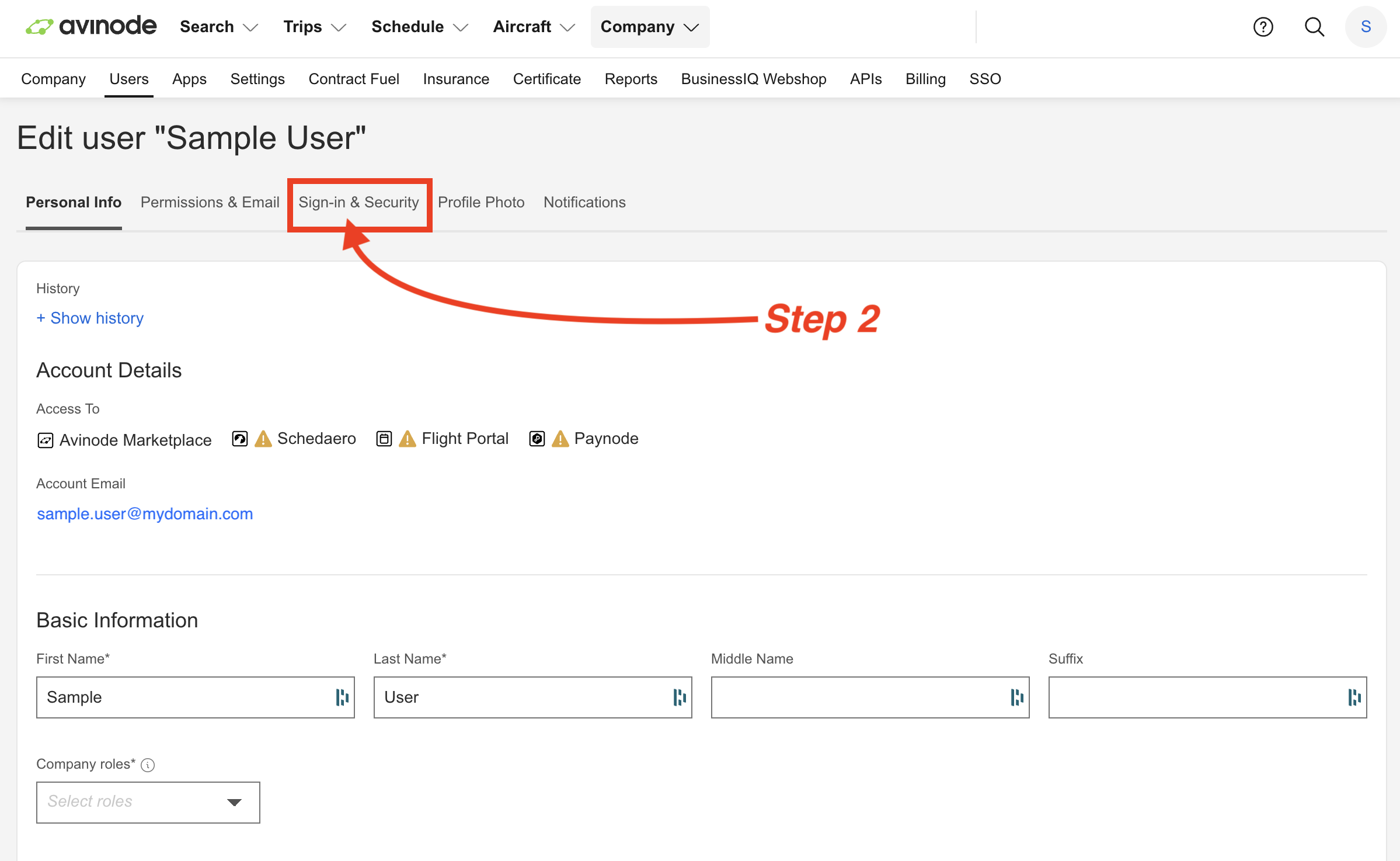The height and width of the screenshot is (861, 1400).
Task: Click the field icon inside First Name input
Action: [x=343, y=697]
